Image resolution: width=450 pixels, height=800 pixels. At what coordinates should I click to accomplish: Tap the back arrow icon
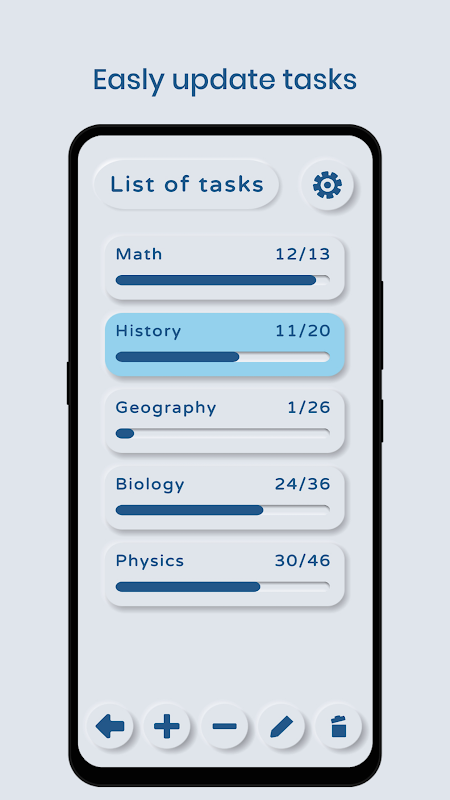pyautogui.click(x=110, y=726)
